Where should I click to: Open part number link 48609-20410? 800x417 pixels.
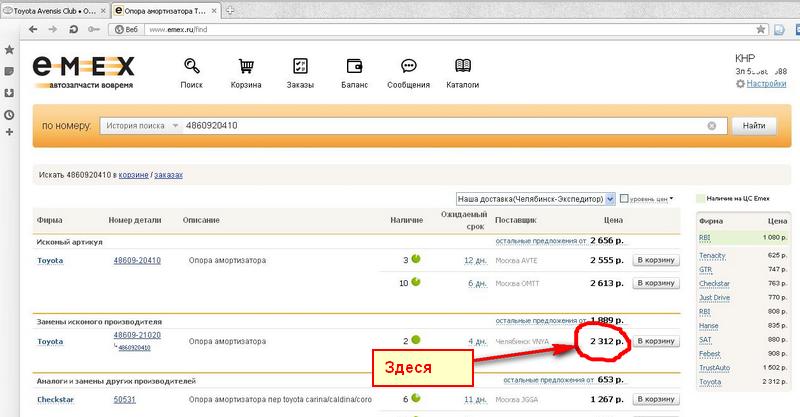pos(138,260)
